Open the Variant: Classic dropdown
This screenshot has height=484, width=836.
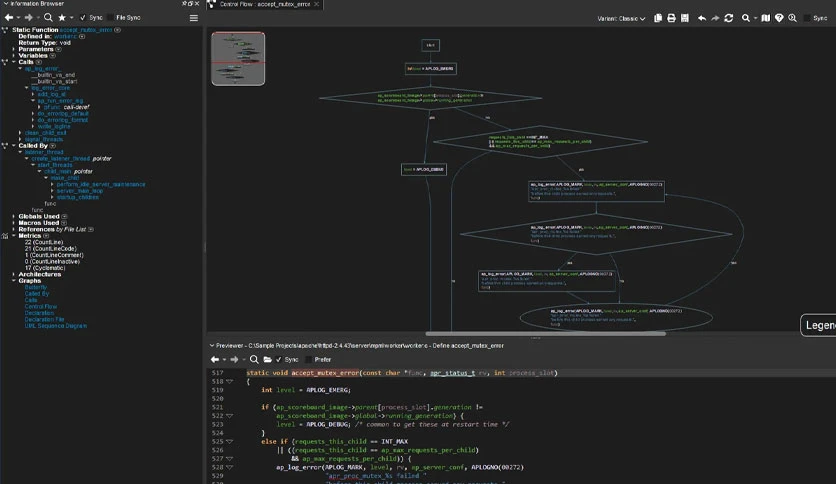(621, 18)
